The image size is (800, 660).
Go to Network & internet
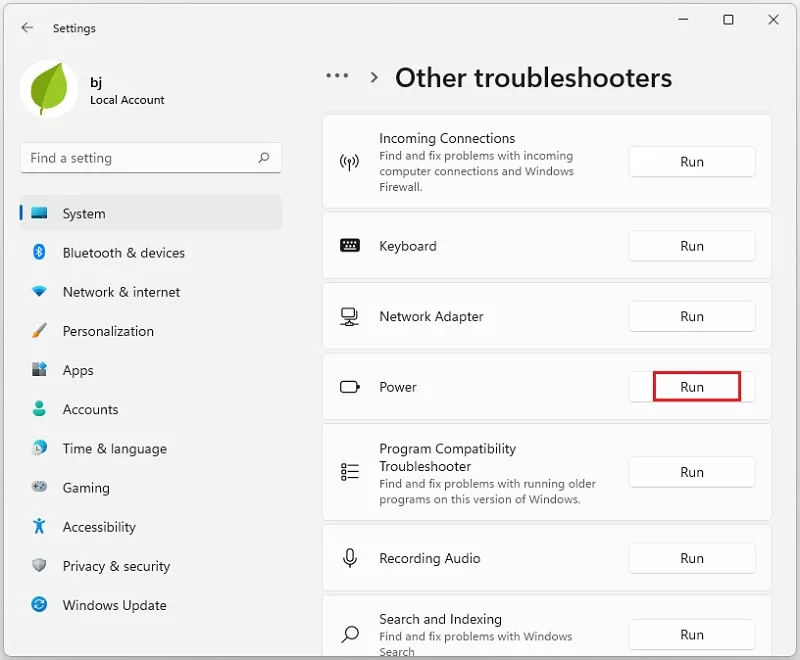point(151,292)
